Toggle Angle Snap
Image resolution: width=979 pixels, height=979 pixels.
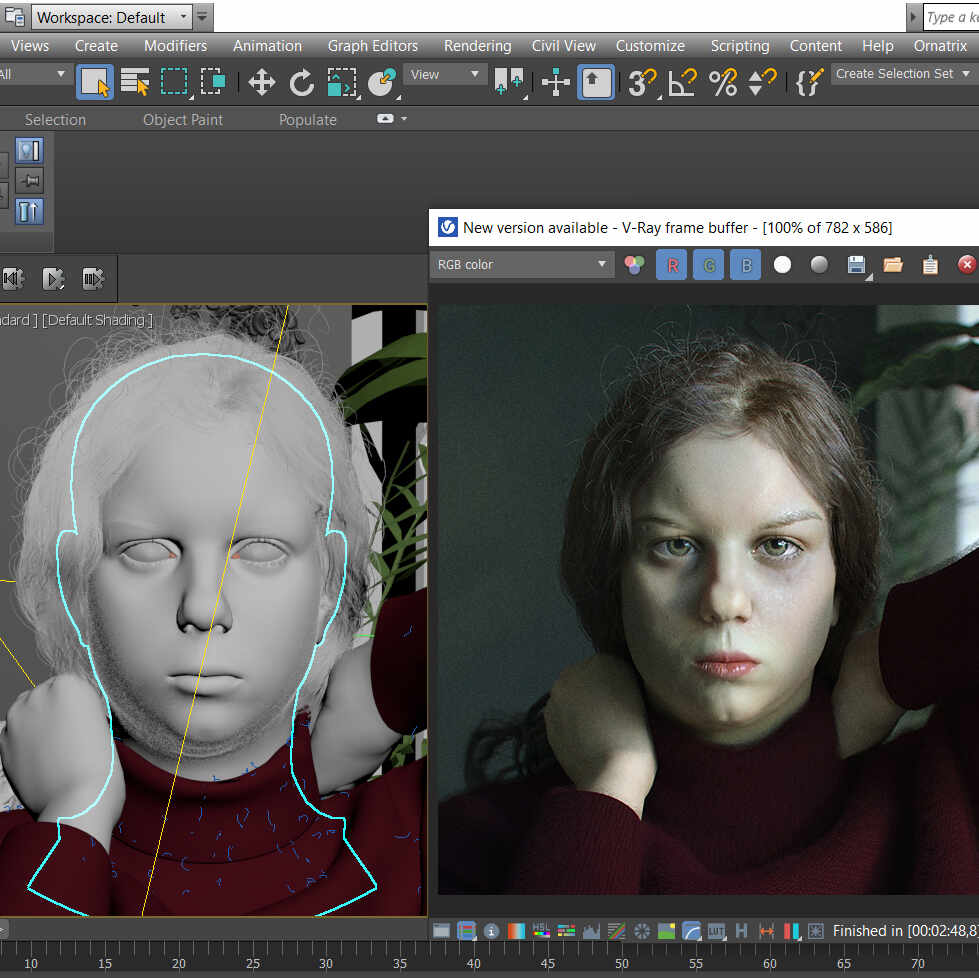tap(682, 82)
